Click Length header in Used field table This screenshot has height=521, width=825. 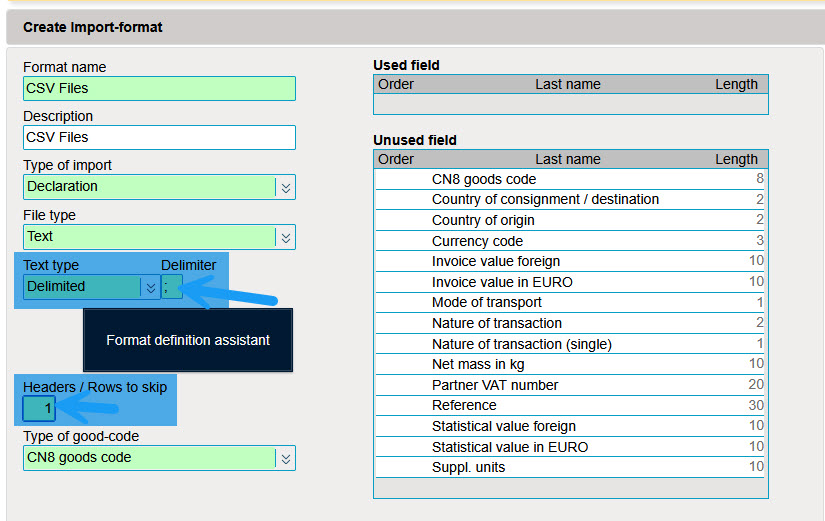(736, 84)
